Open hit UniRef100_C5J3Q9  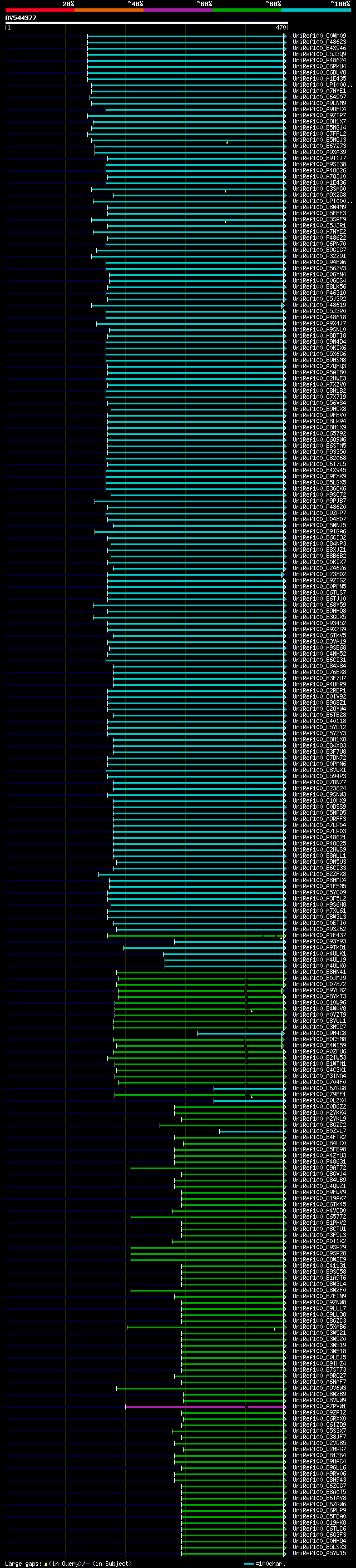[319, 54]
